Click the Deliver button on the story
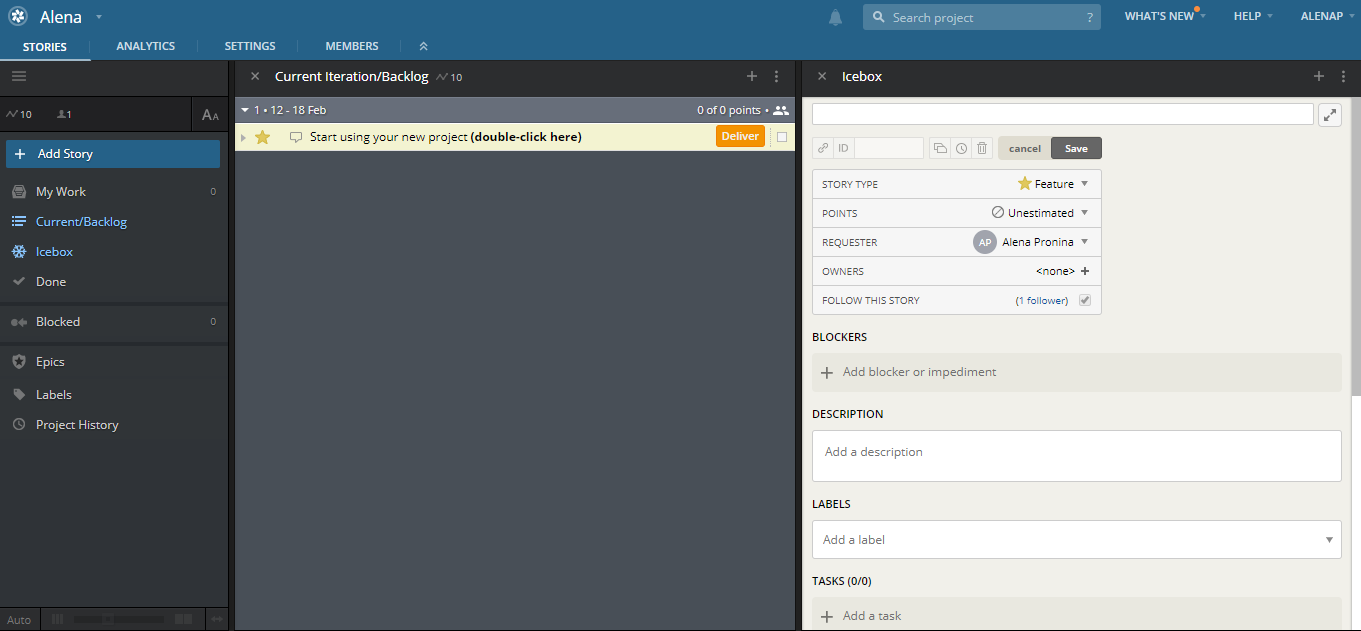Image resolution: width=1361 pixels, height=631 pixels. coord(740,137)
